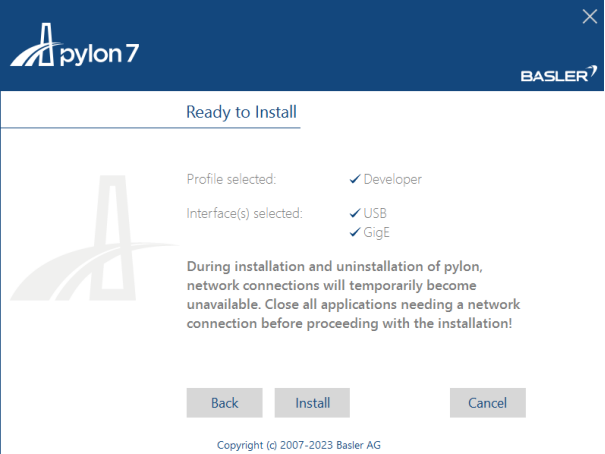The width and height of the screenshot is (605, 454).
Task: Click the Developer profile text
Action: tap(392, 180)
